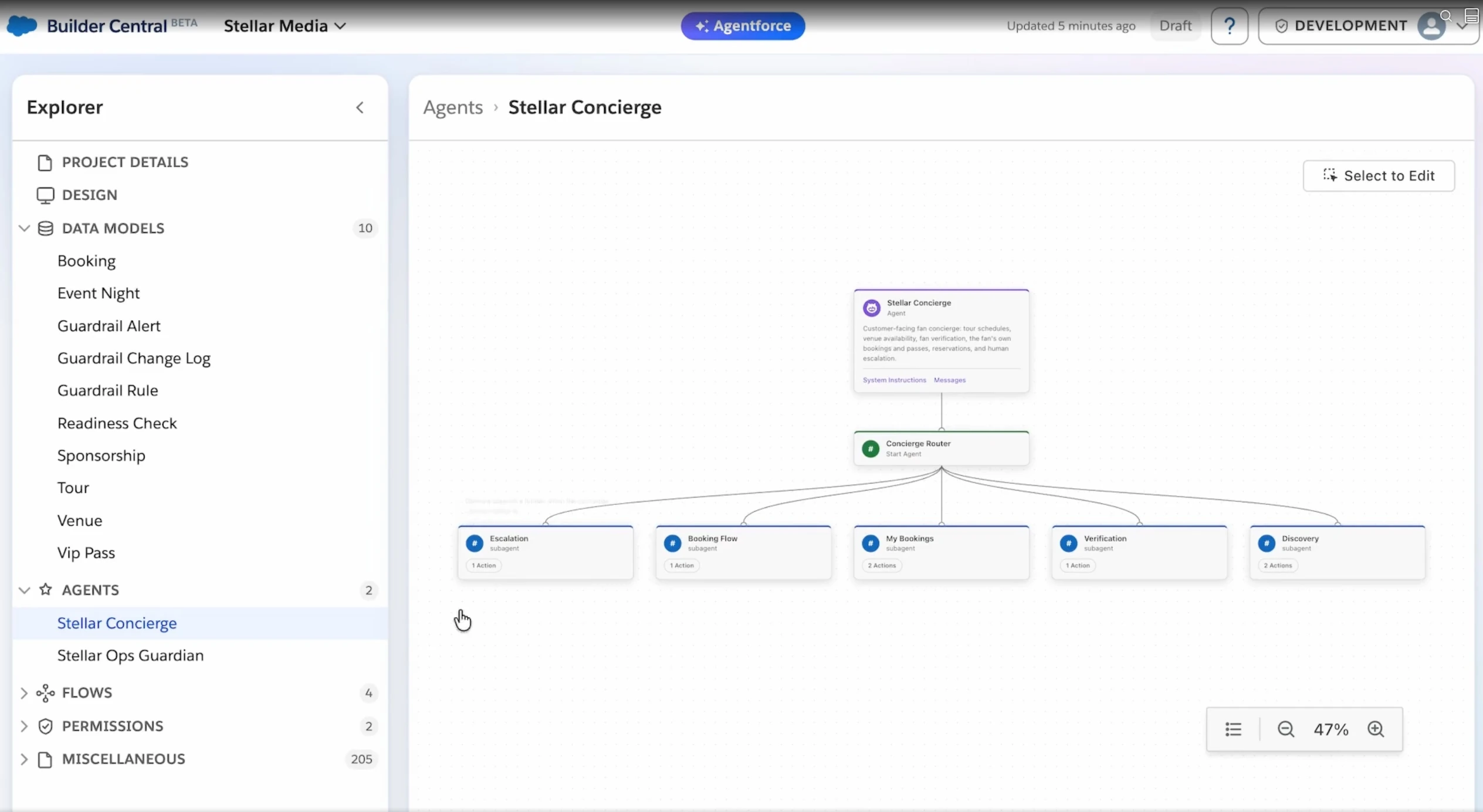Collapse the Explorer panel with the chevron

[x=360, y=107]
